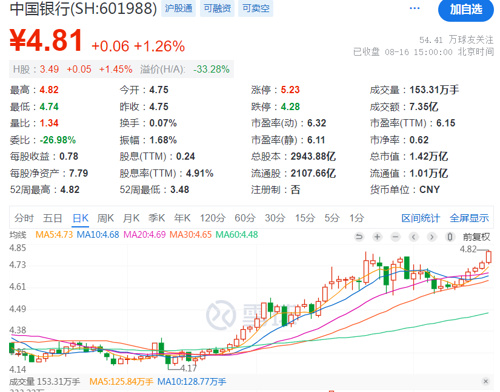Select the 月K monthly chart tab
The width and height of the screenshot is (500, 392).
point(131,218)
